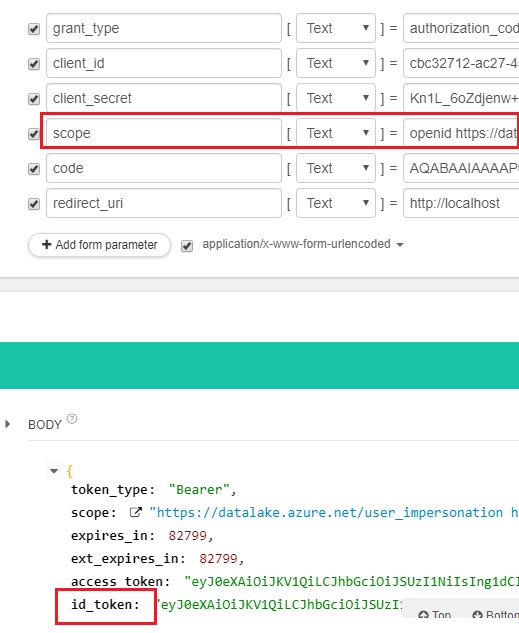The image size is (519, 633).
Task: Click the authorization_code value field
Action: click(x=461, y=28)
